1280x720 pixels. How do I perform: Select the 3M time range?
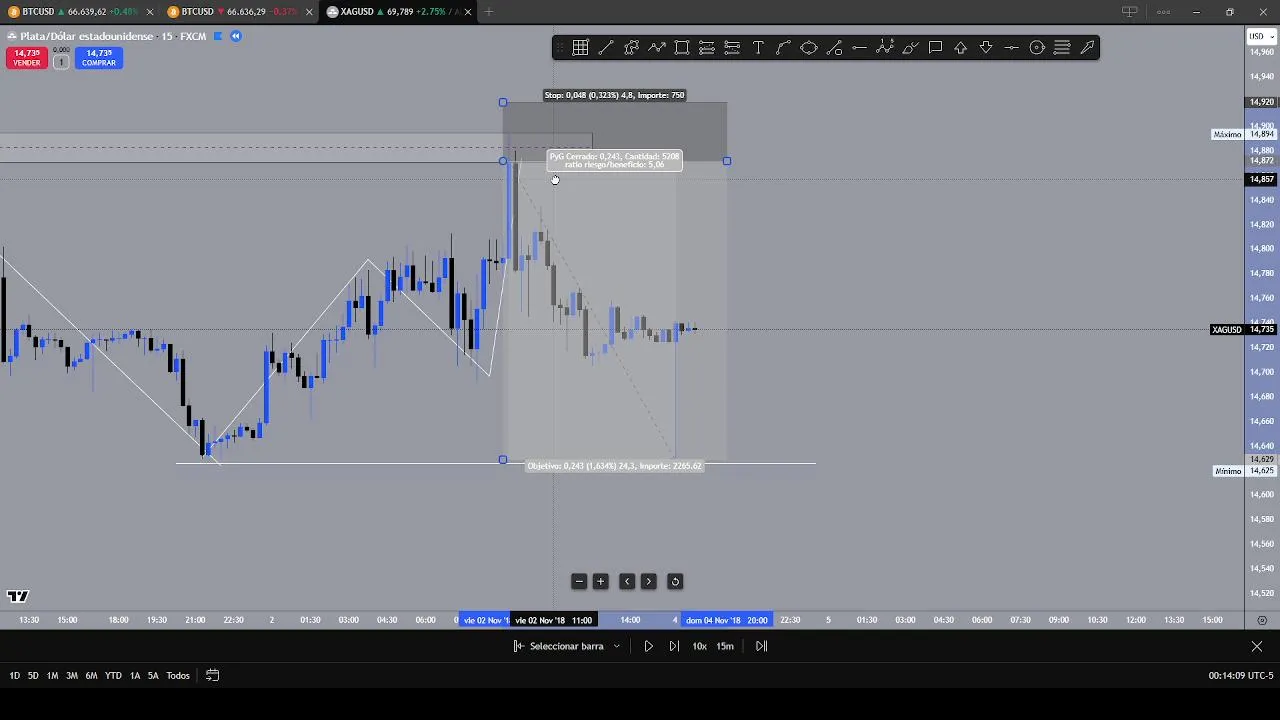click(x=72, y=676)
